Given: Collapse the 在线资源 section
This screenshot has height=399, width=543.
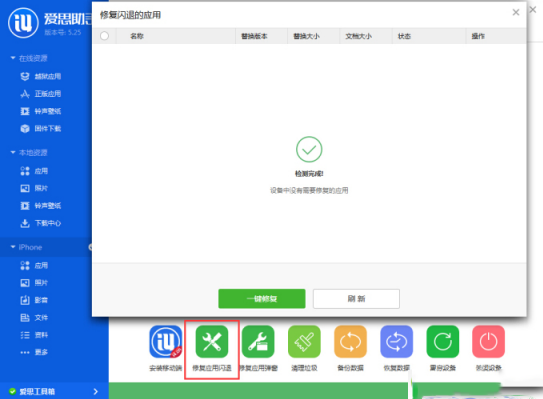Looking at the screenshot, I should click(x=13, y=58).
